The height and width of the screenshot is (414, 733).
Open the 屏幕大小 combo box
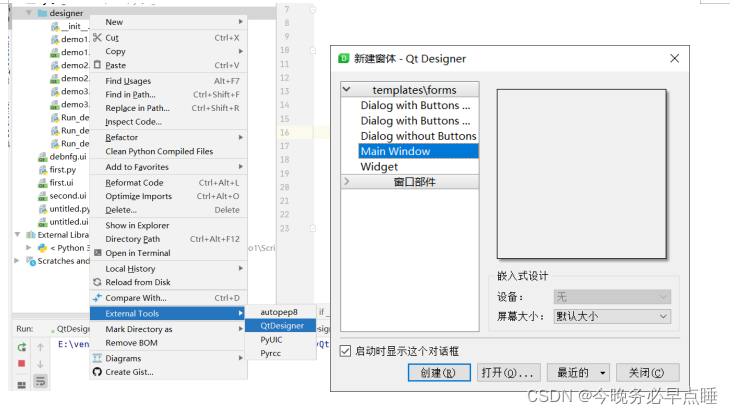click(x=612, y=316)
